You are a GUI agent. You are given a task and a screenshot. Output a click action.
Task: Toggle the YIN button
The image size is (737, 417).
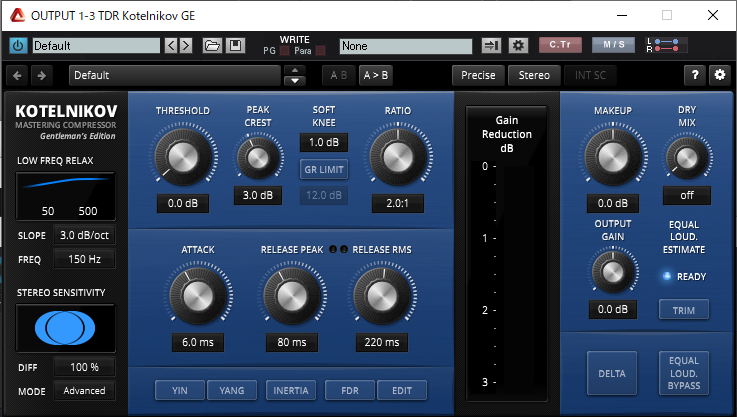pos(180,391)
